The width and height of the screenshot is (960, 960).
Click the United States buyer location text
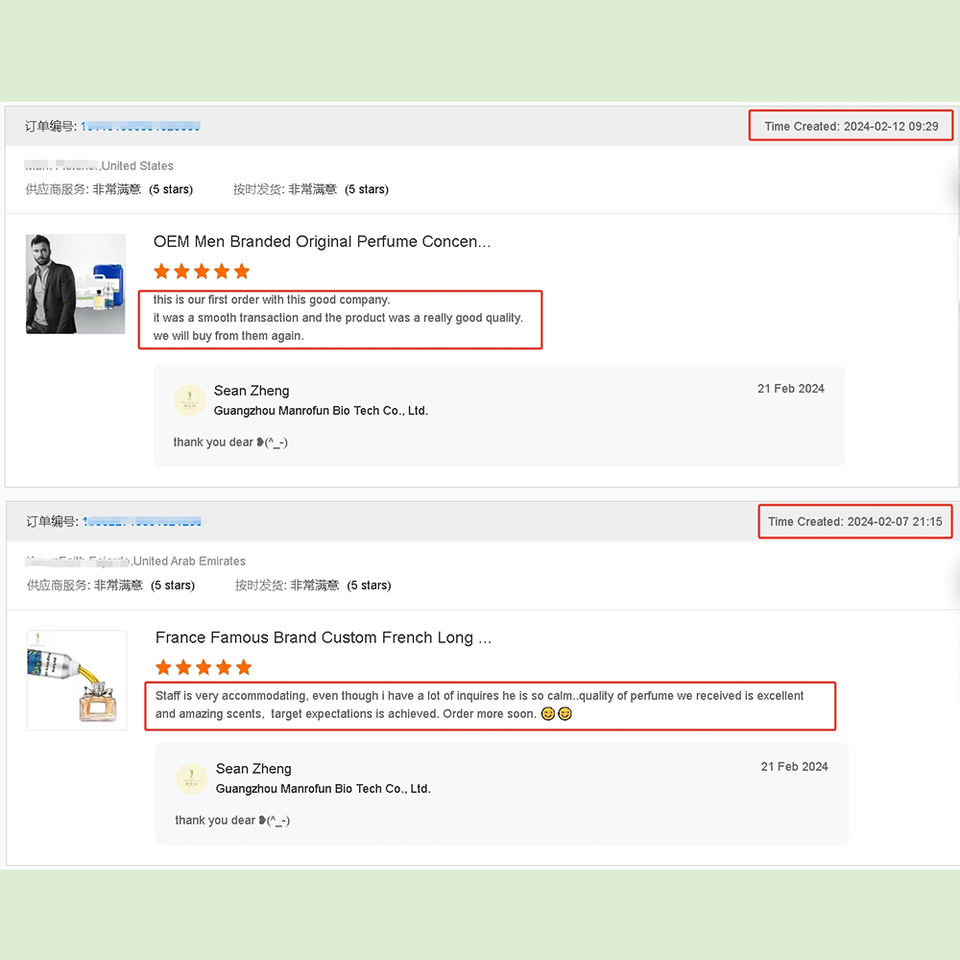tap(137, 166)
